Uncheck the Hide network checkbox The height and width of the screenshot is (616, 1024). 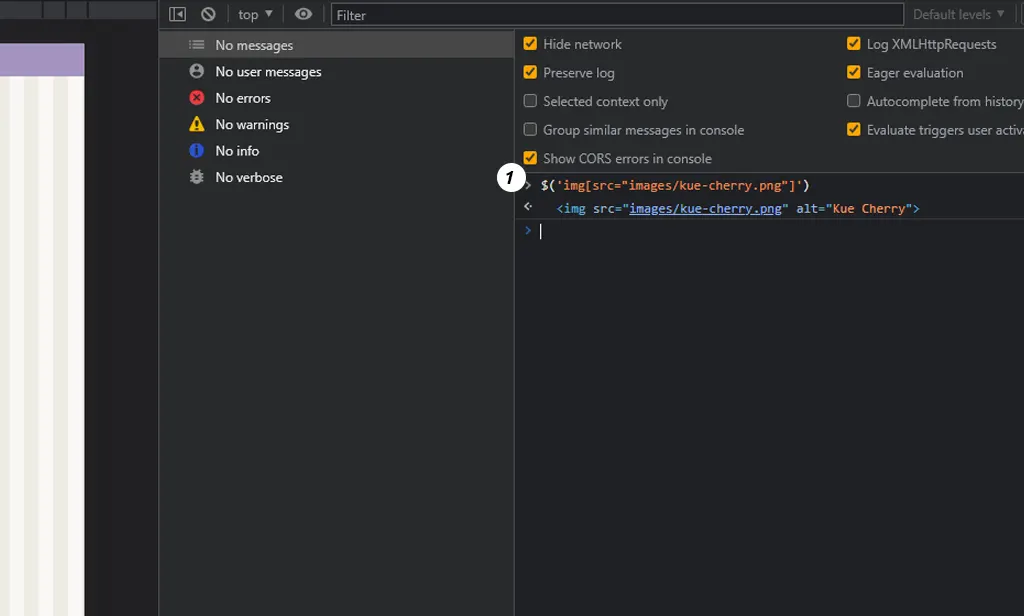click(x=530, y=44)
